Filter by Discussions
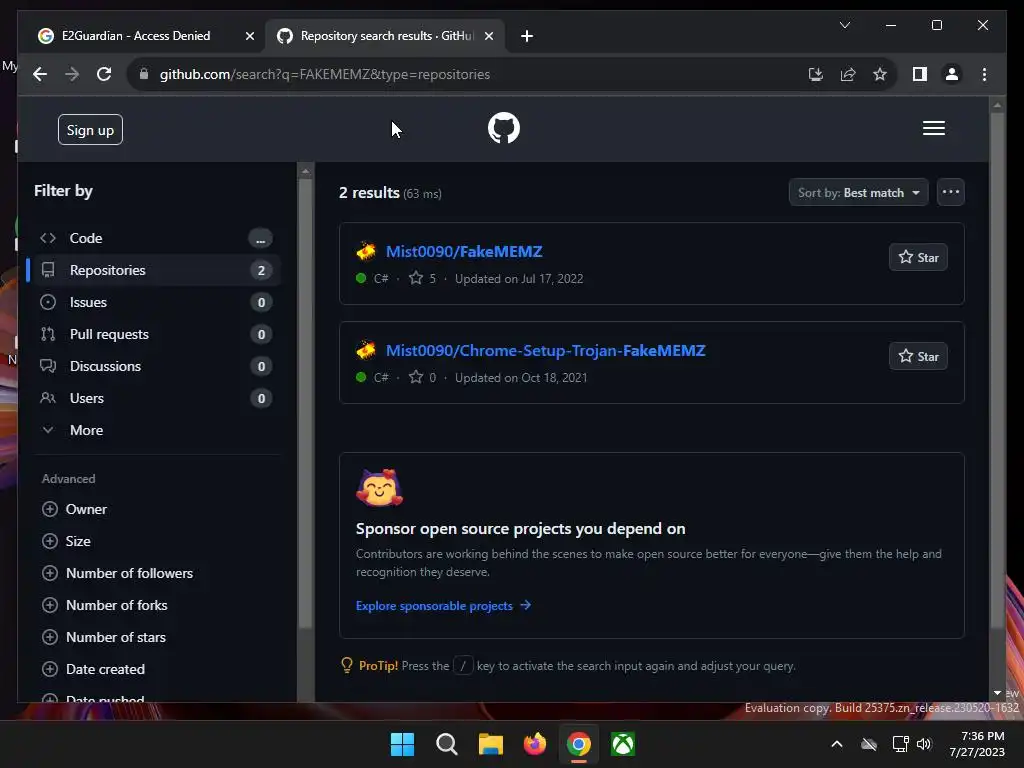This screenshot has width=1024, height=768. (154, 366)
